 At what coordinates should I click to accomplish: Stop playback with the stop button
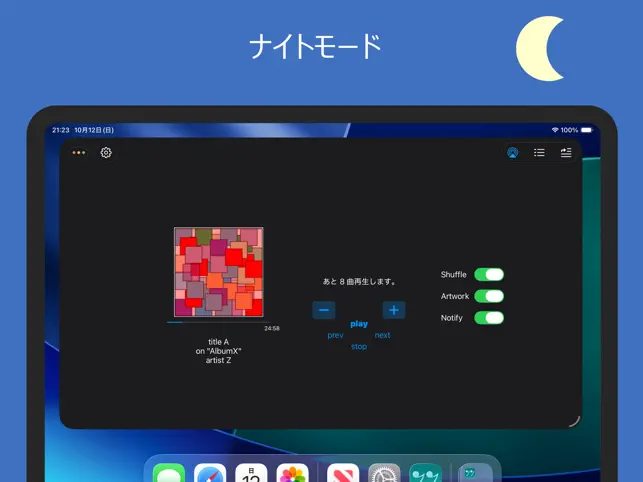pyautogui.click(x=359, y=347)
